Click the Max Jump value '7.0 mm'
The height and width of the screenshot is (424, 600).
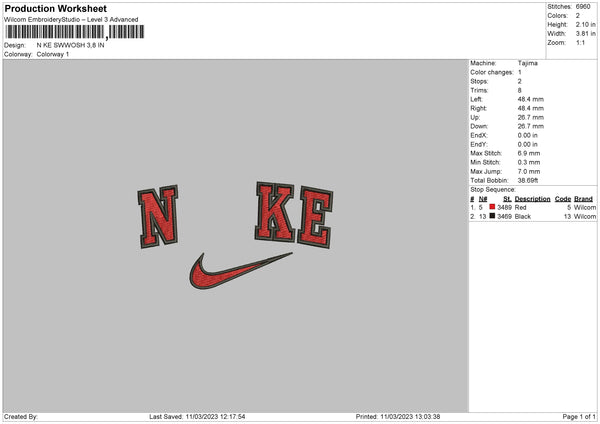click(529, 171)
